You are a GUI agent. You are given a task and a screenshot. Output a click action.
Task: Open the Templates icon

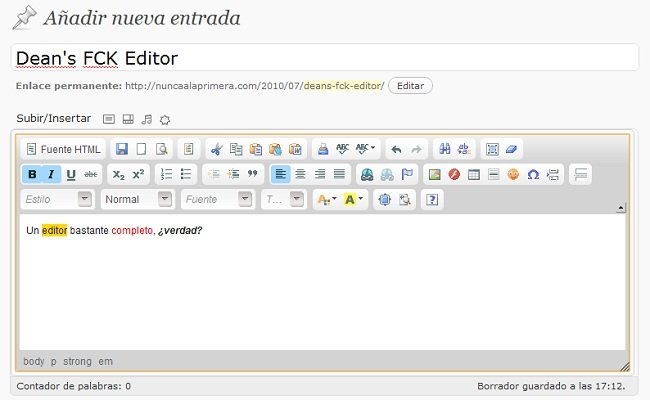point(189,149)
